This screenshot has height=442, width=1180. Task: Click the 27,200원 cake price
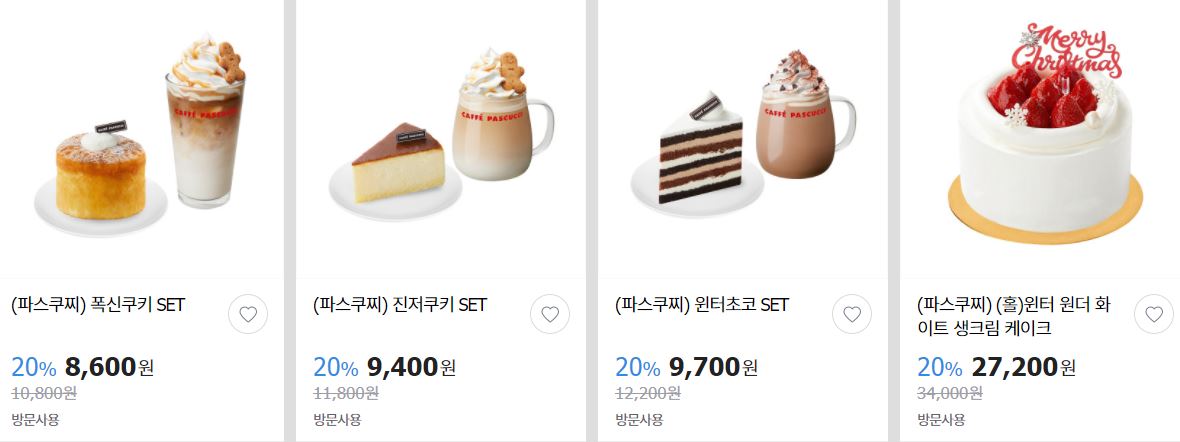[1023, 367]
